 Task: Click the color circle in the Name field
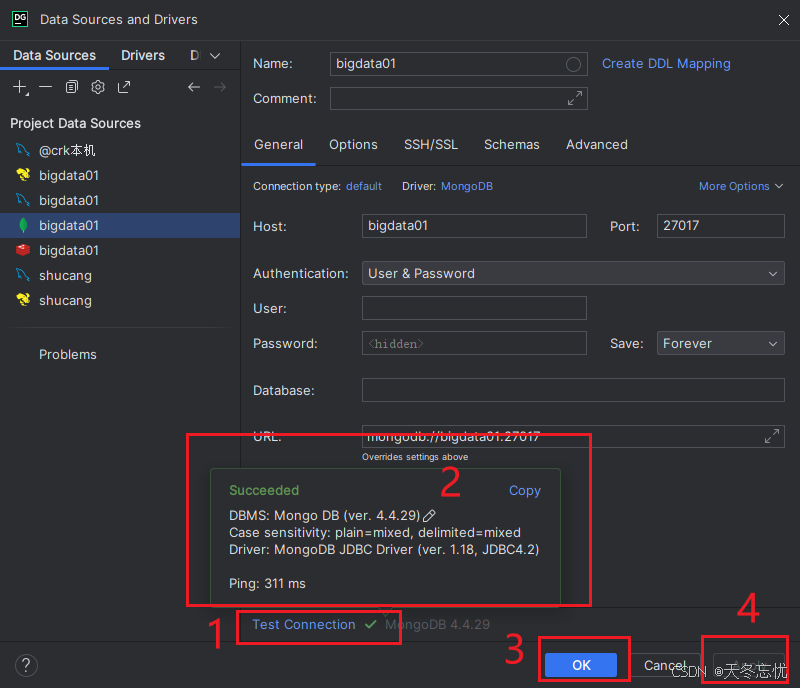[x=573, y=64]
